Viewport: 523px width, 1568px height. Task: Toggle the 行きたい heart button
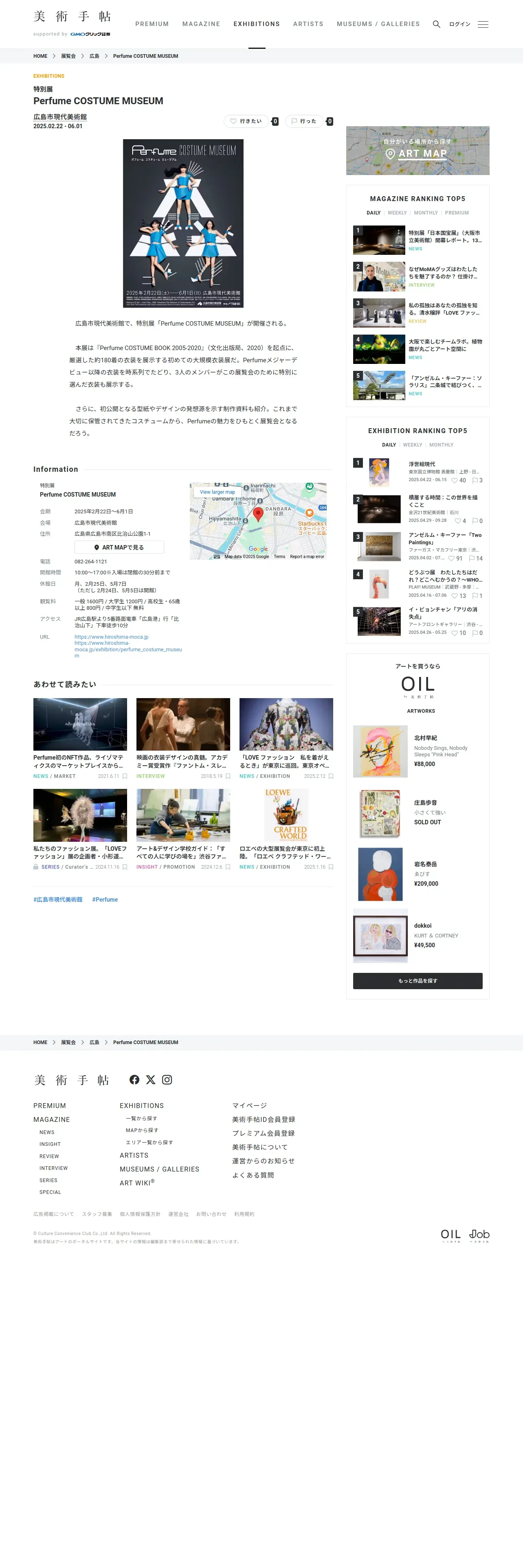[246, 121]
